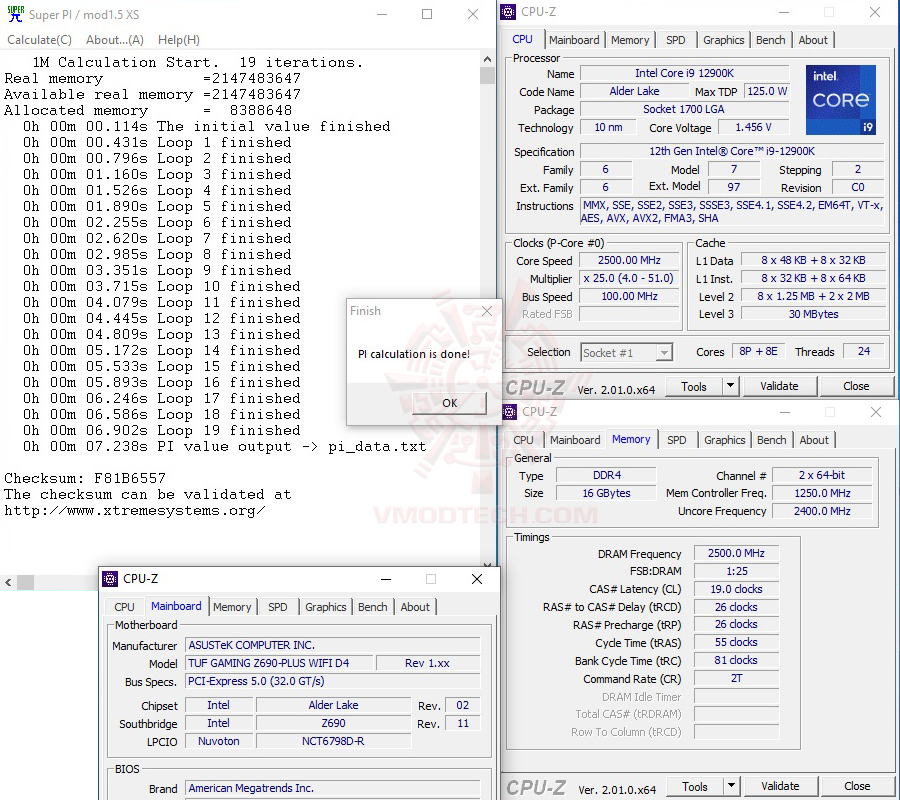Select Bench tab in Memory CPU-Z window
The width and height of the screenshot is (900, 800).
(x=771, y=440)
